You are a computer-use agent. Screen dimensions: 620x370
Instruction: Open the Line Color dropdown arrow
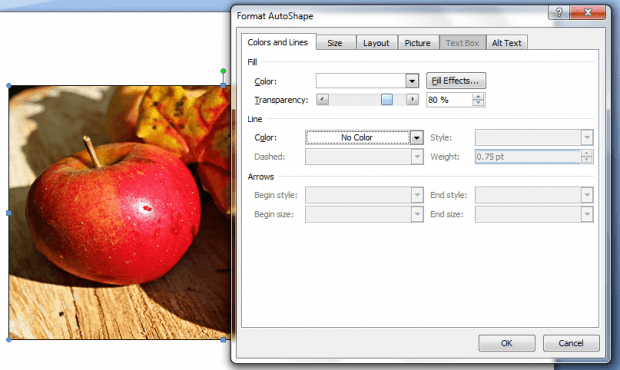417,138
